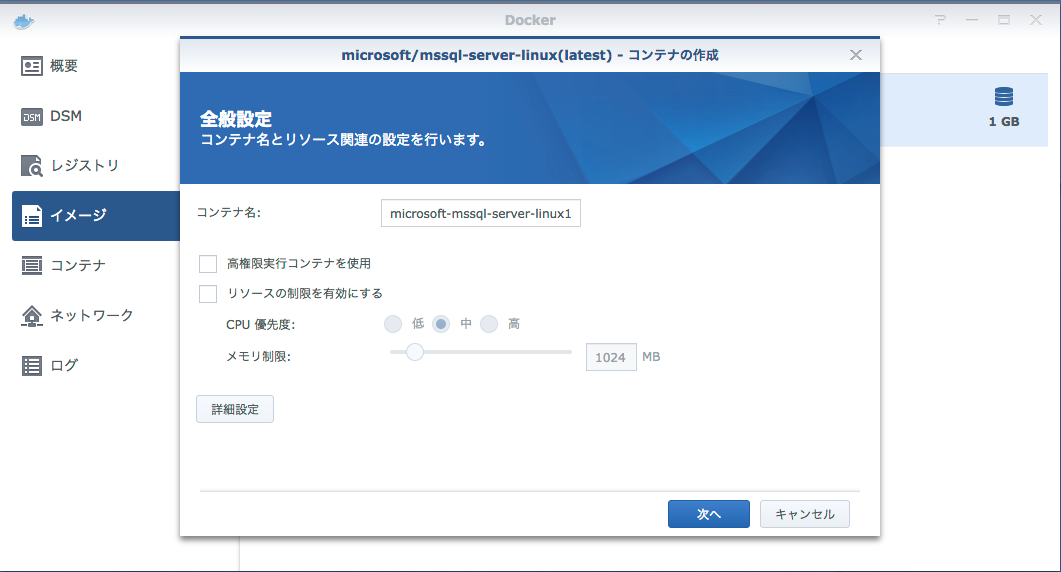Open 詳細設定 advanced settings
This screenshot has height=572, width=1061.
[235, 410]
